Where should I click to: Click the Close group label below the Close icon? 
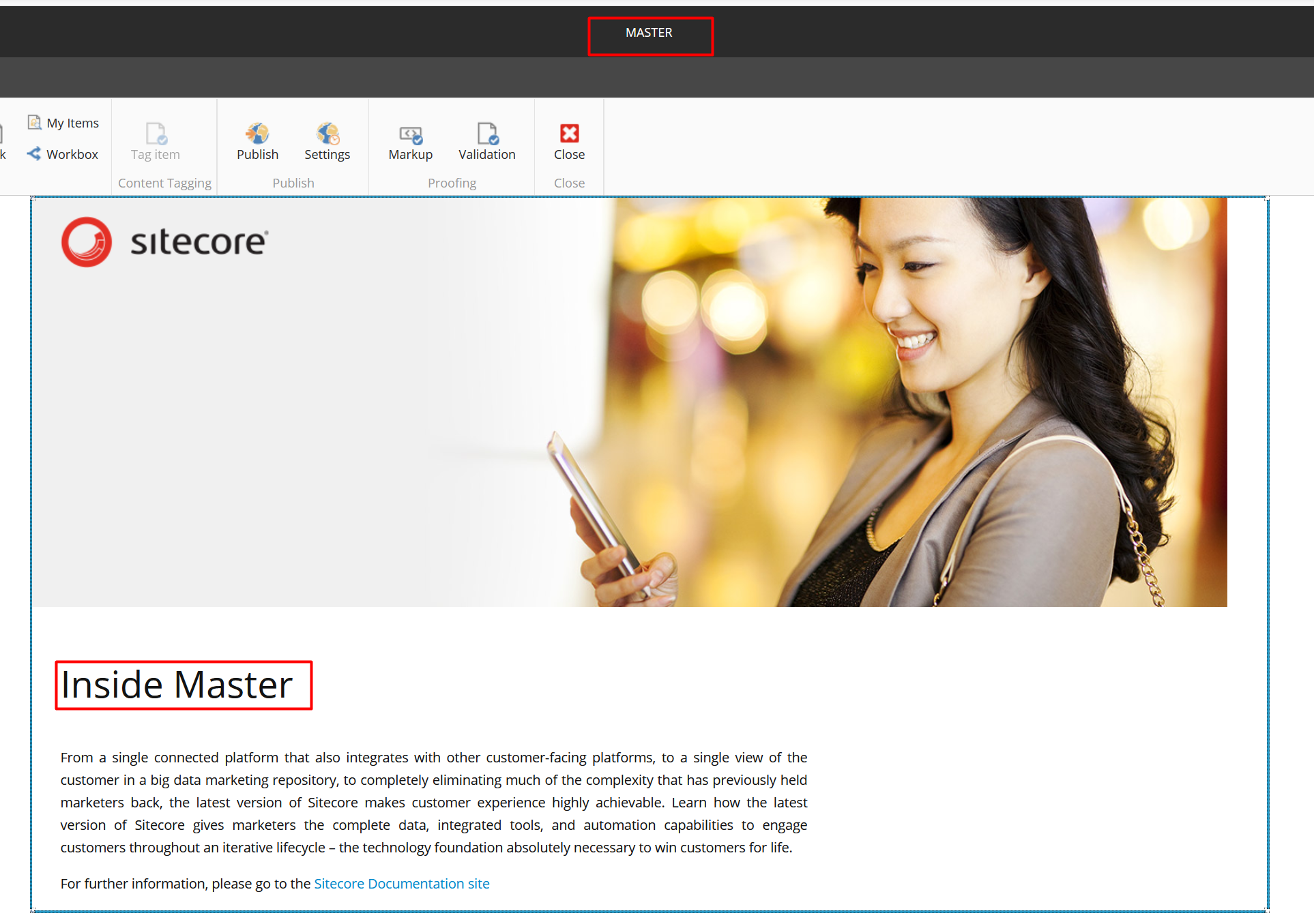pyautogui.click(x=569, y=183)
